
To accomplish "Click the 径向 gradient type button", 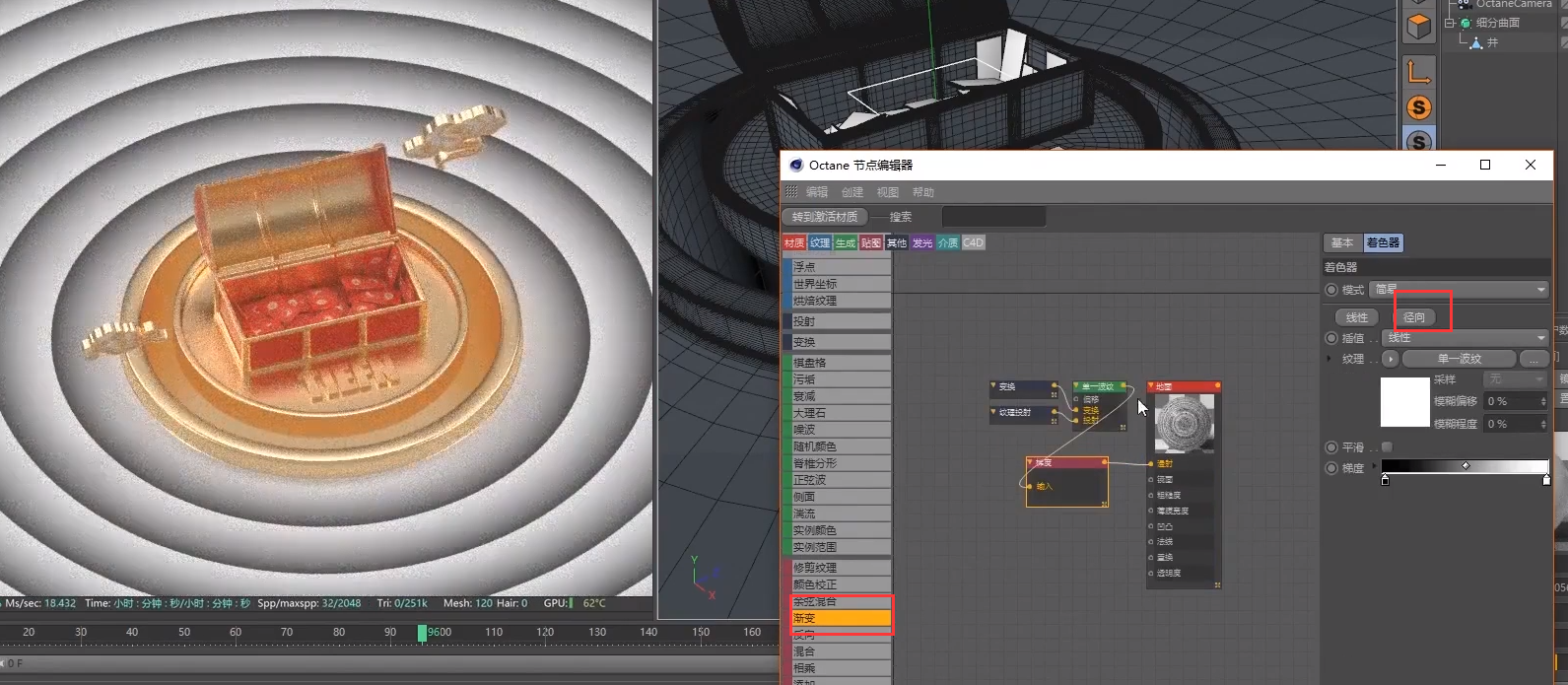I will pos(1414,317).
